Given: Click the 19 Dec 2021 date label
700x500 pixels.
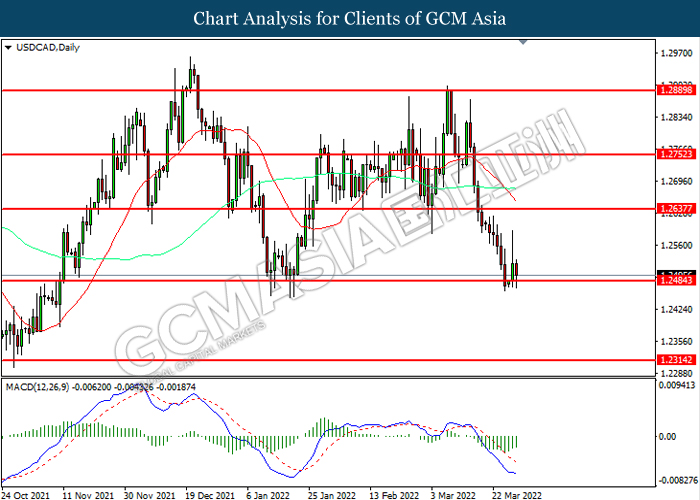Looking at the screenshot, I should point(210,495).
